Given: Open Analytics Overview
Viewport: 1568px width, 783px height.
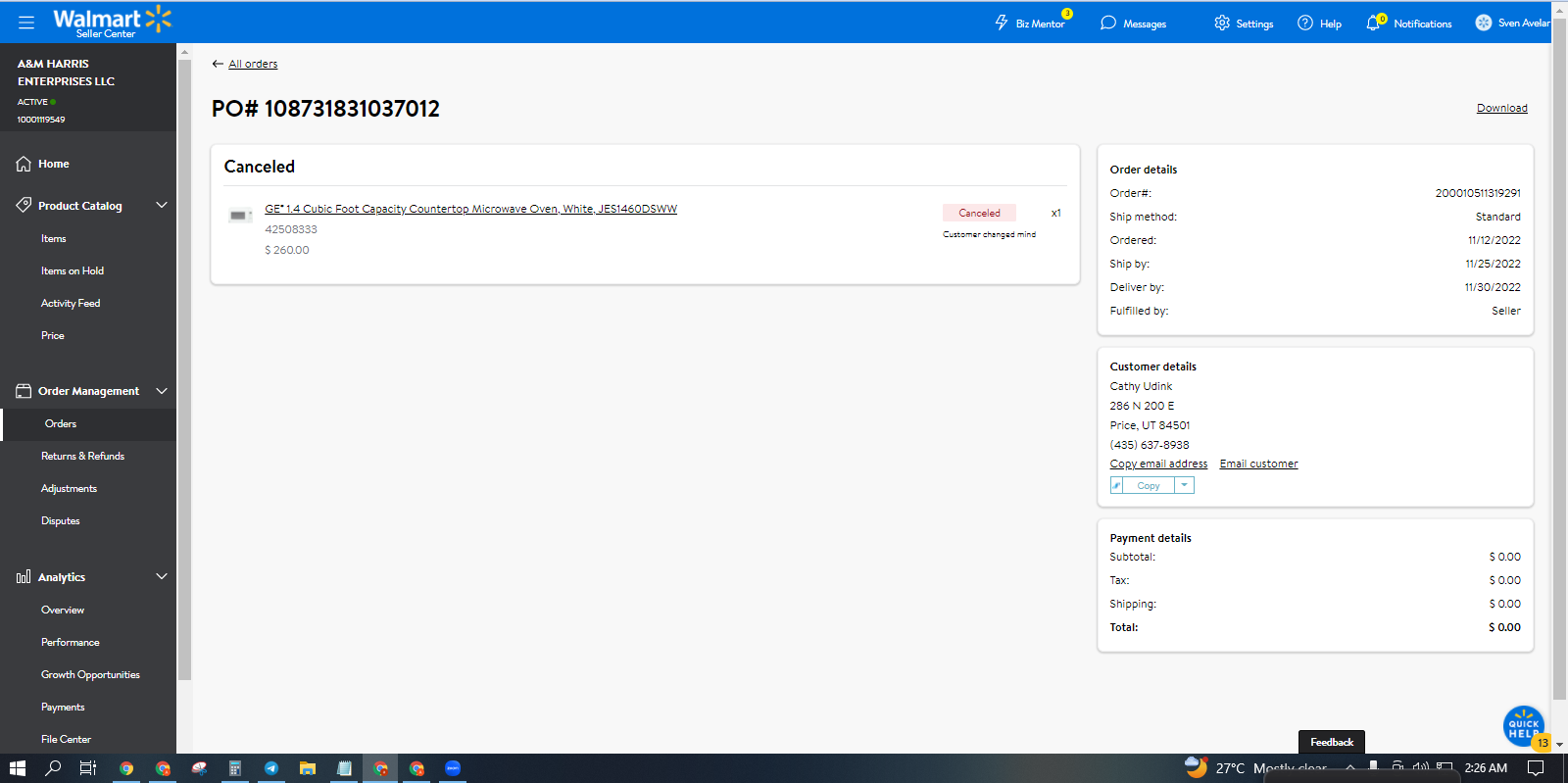Looking at the screenshot, I should pyautogui.click(x=63, y=610).
